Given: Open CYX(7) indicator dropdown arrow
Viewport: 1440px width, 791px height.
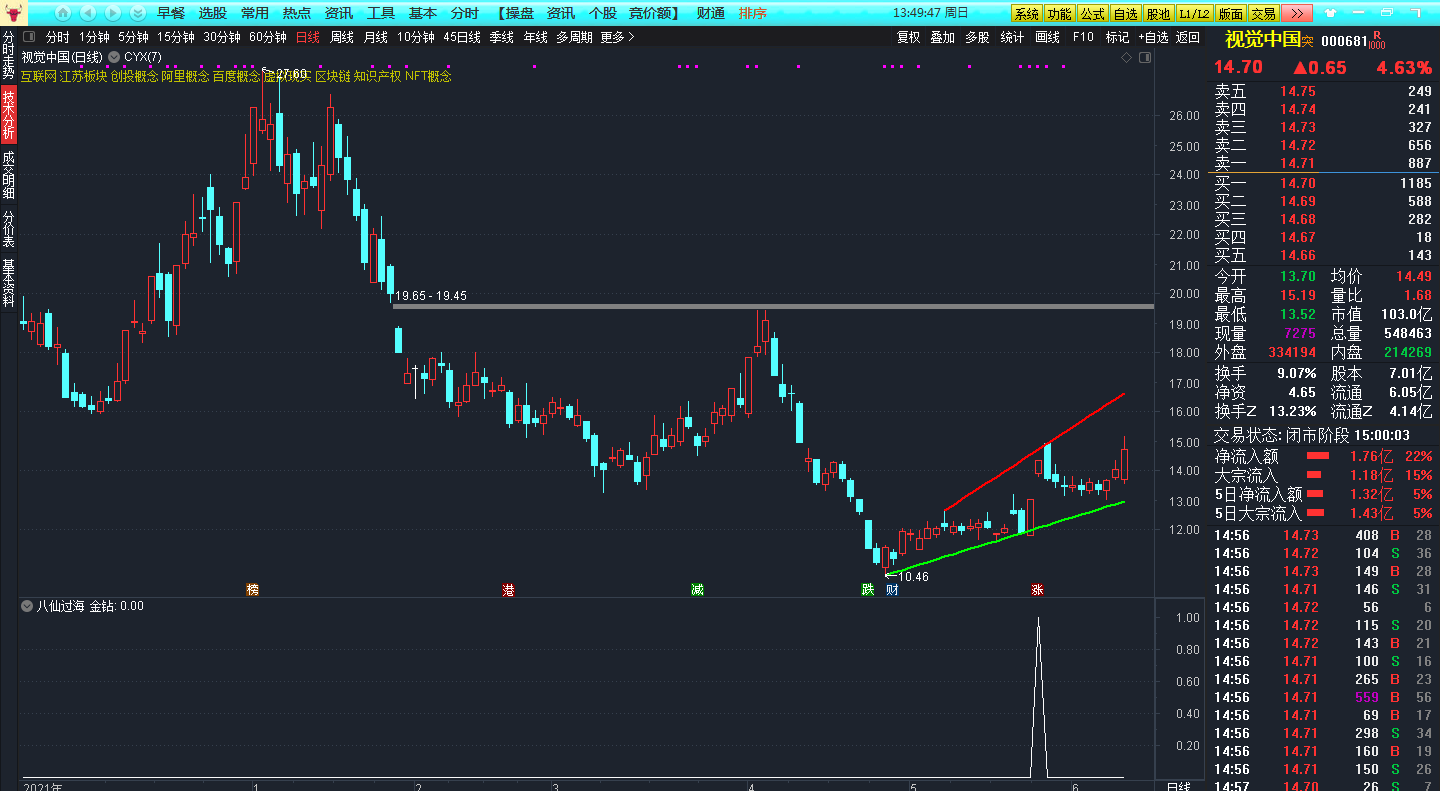Looking at the screenshot, I should tap(114, 57).
